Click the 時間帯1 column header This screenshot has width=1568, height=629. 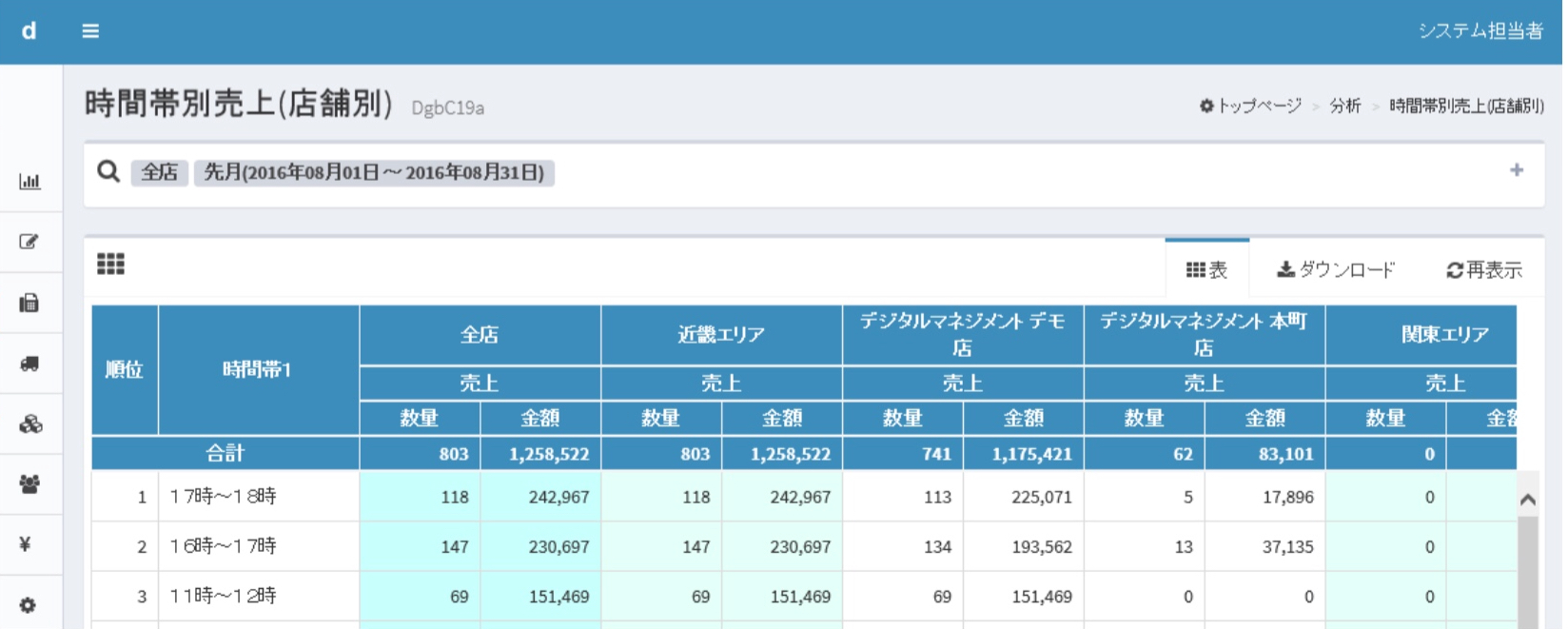pos(258,370)
